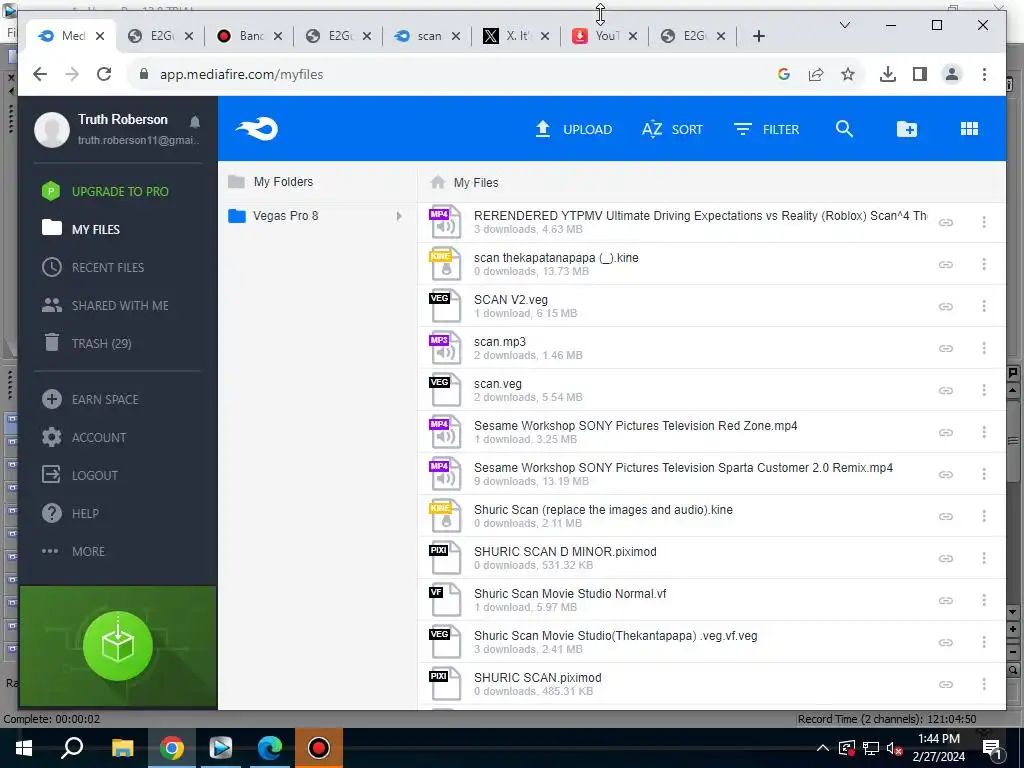
Task: Expand the Vegas Pro 8 folder arrow
Action: [398, 216]
